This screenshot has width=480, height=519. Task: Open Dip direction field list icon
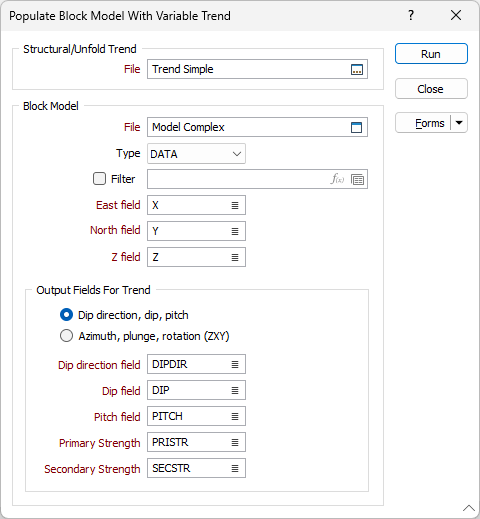(x=235, y=365)
